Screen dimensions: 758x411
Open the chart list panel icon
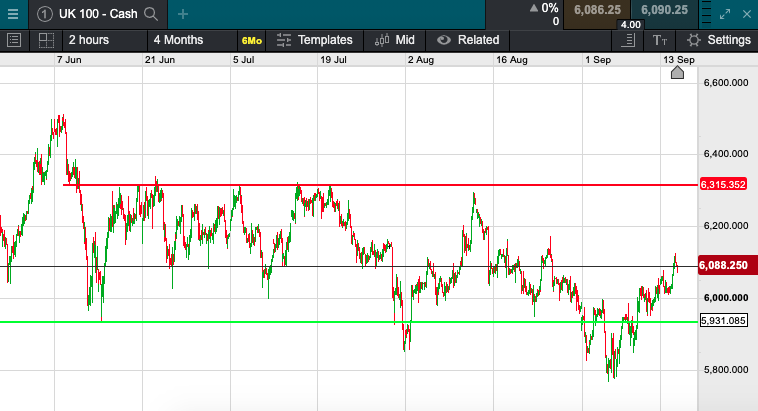click(14, 40)
